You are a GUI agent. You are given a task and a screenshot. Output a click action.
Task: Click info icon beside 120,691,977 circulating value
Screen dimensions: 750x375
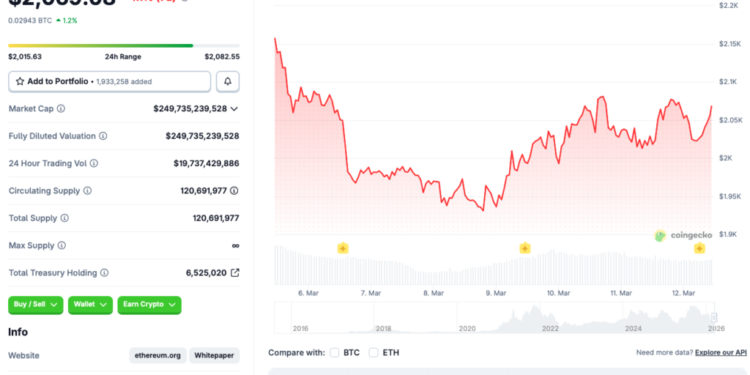234,190
